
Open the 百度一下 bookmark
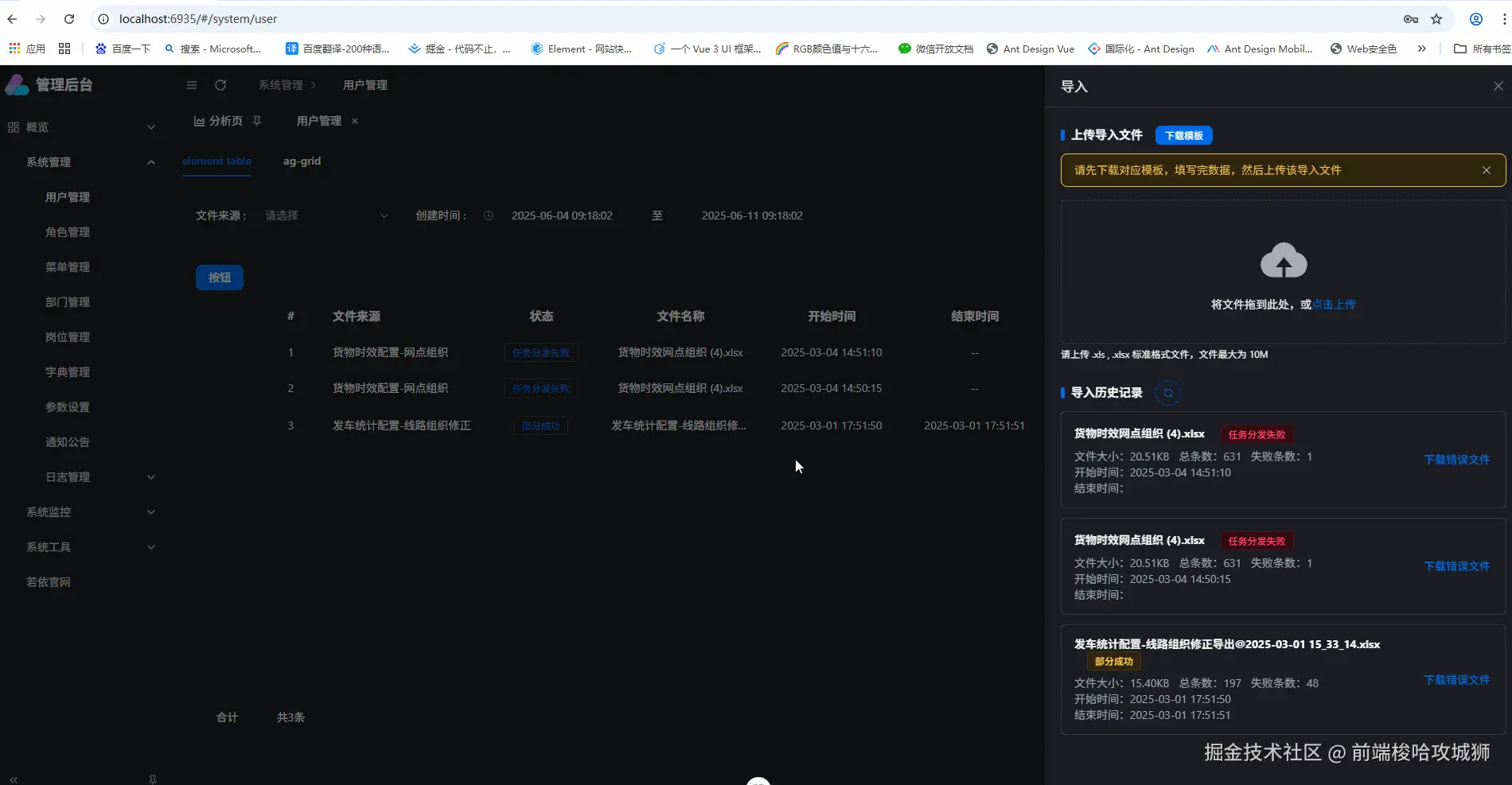point(123,49)
